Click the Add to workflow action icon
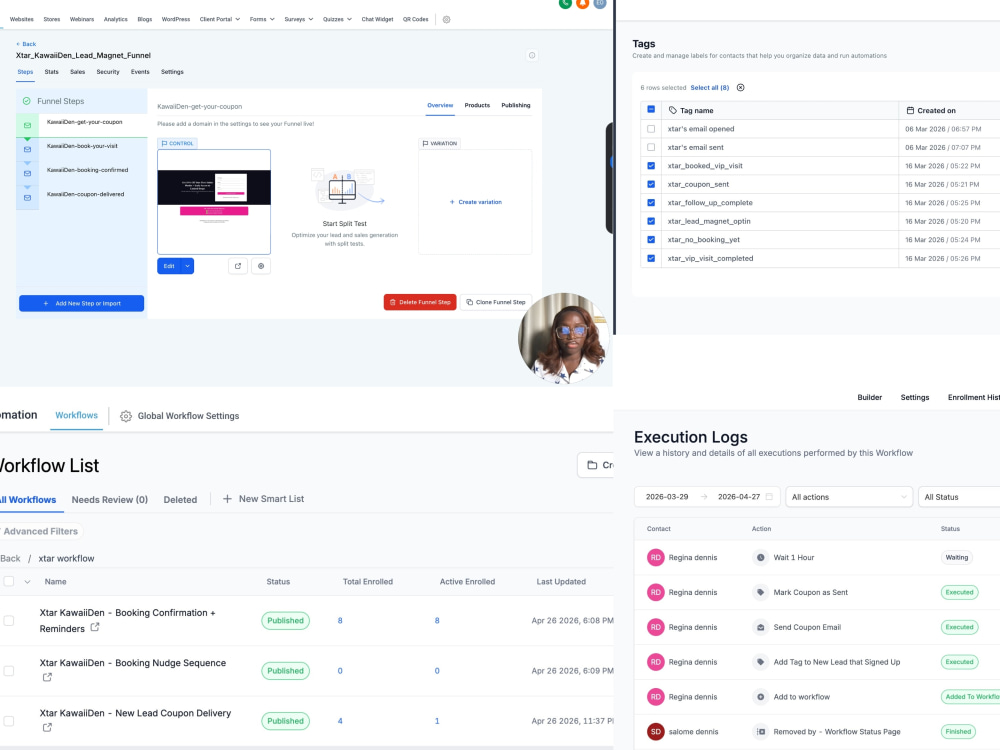Image resolution: width=1000 pixels, height=750 pixels. coord(760,697)
